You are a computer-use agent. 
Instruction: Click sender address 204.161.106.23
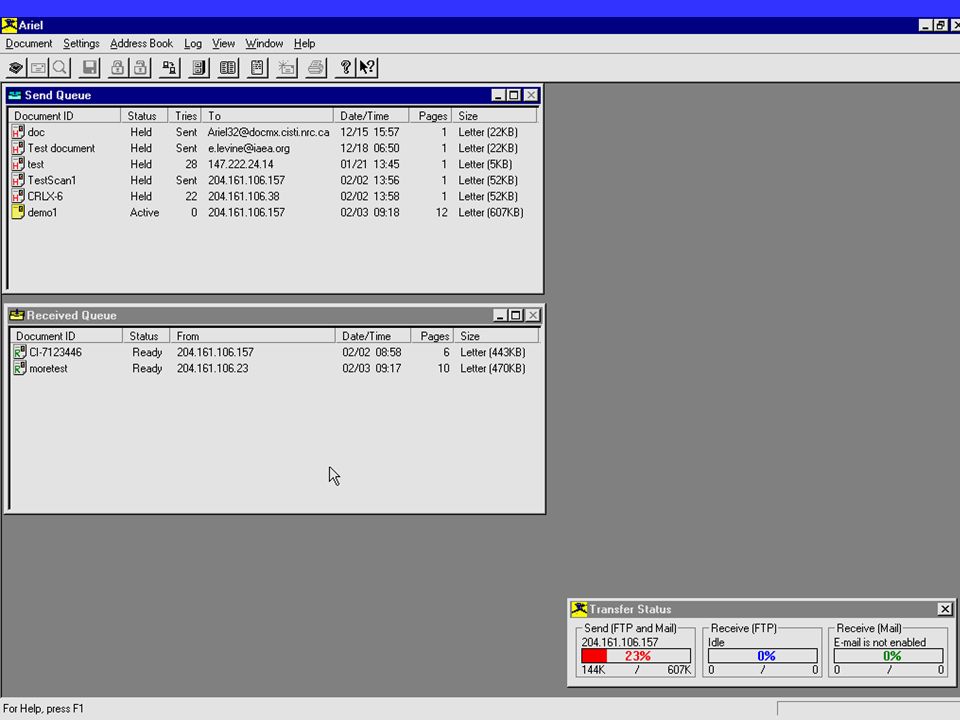[x=212, y=368]
